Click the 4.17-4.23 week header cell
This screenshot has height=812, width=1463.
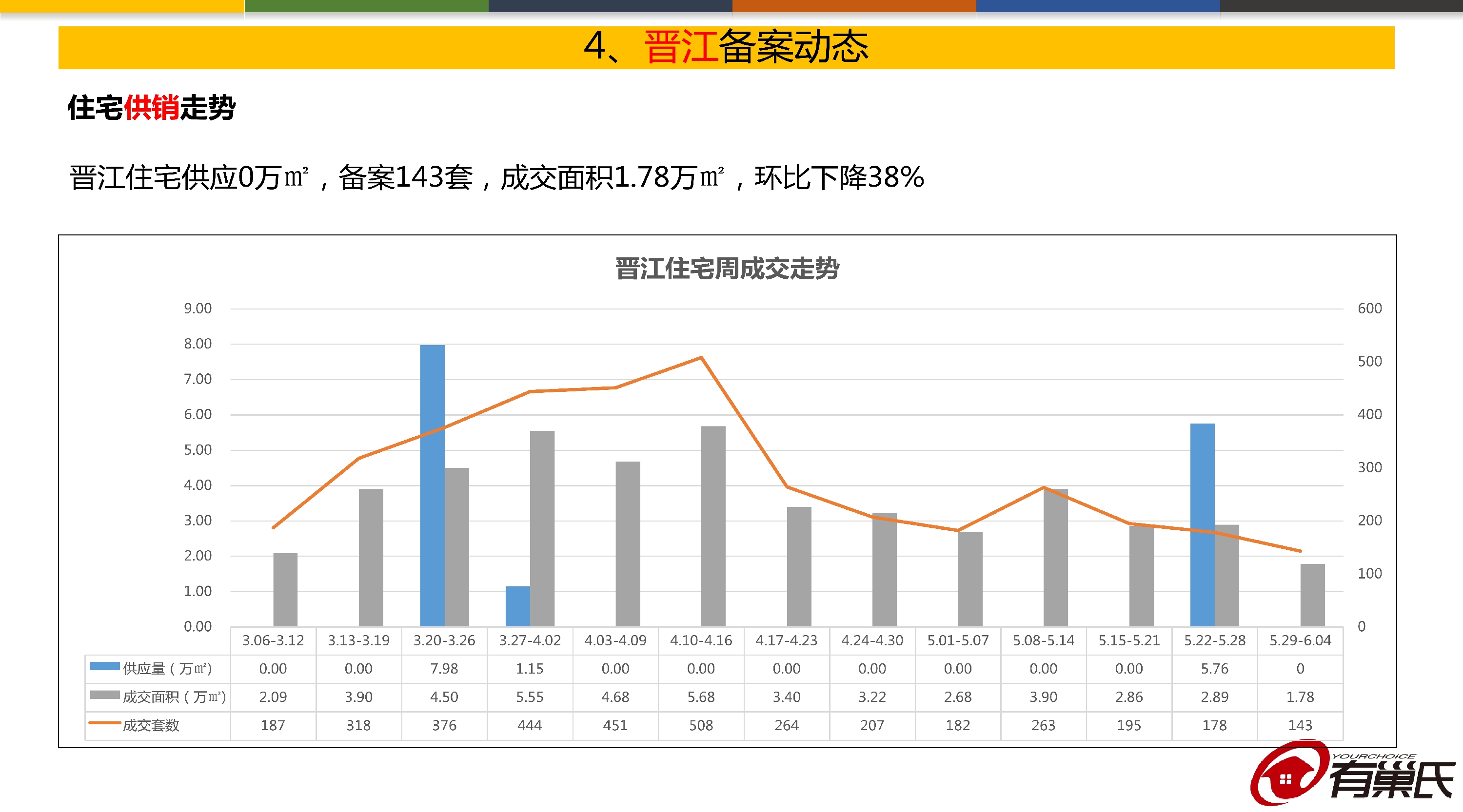(787, 640)
